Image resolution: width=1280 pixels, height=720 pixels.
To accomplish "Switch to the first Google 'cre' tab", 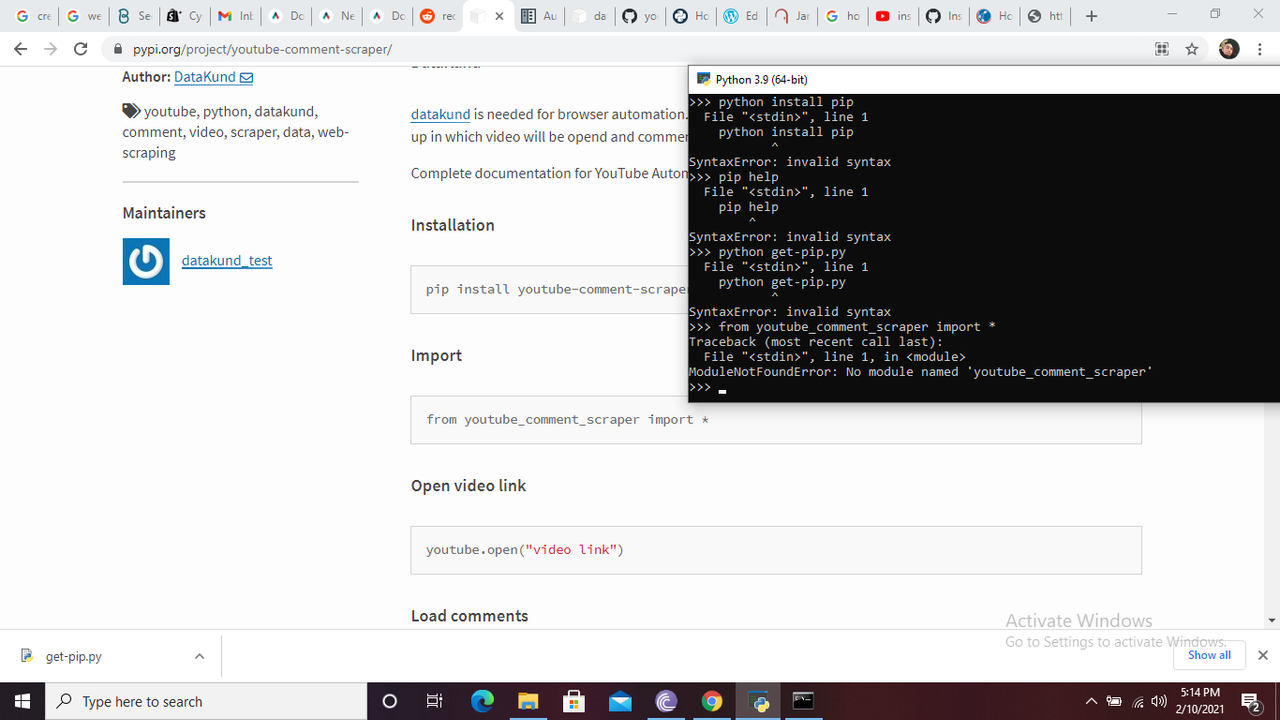I will click(33, 16).
